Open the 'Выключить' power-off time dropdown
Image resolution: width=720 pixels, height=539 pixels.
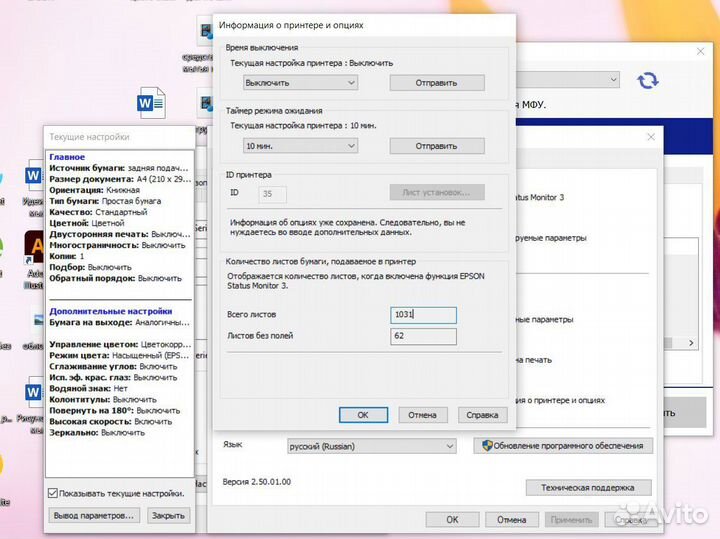click(x=300, y=83)
